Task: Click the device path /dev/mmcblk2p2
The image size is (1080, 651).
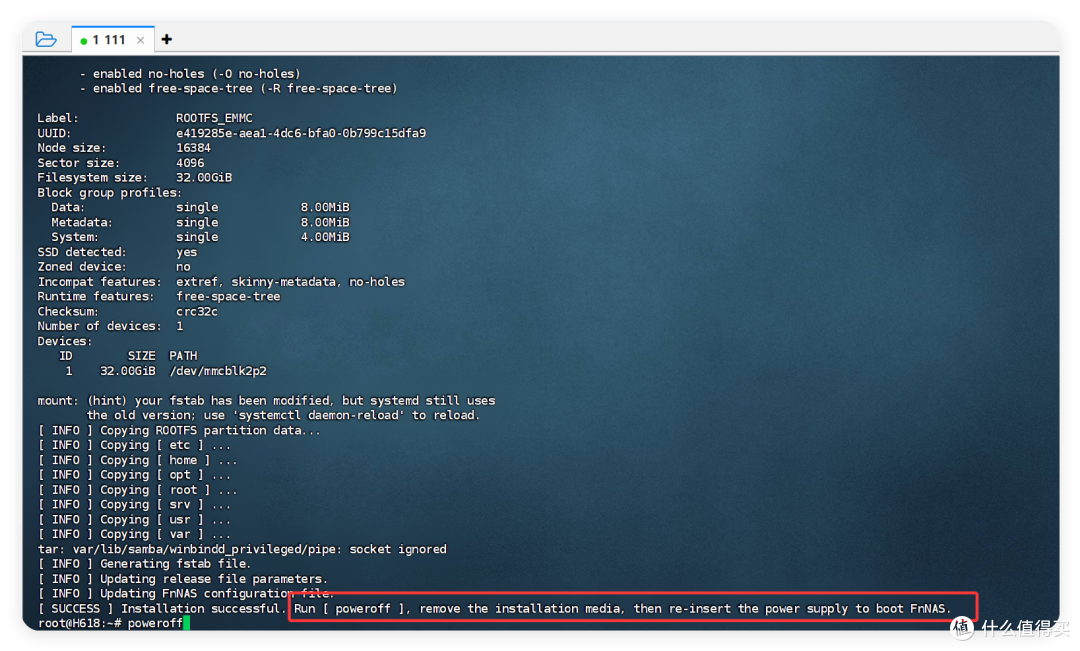Action: coord(218,371)
